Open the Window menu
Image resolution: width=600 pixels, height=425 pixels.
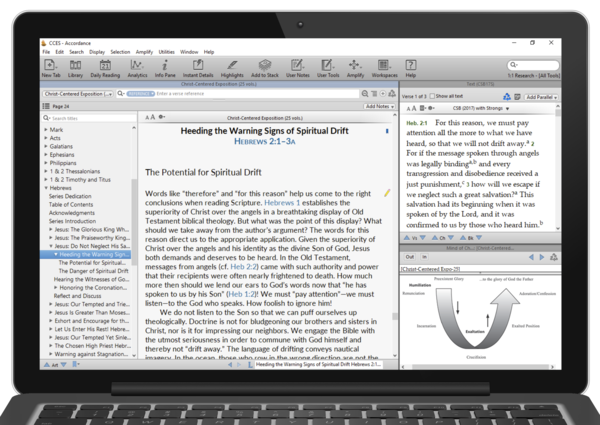189,52
